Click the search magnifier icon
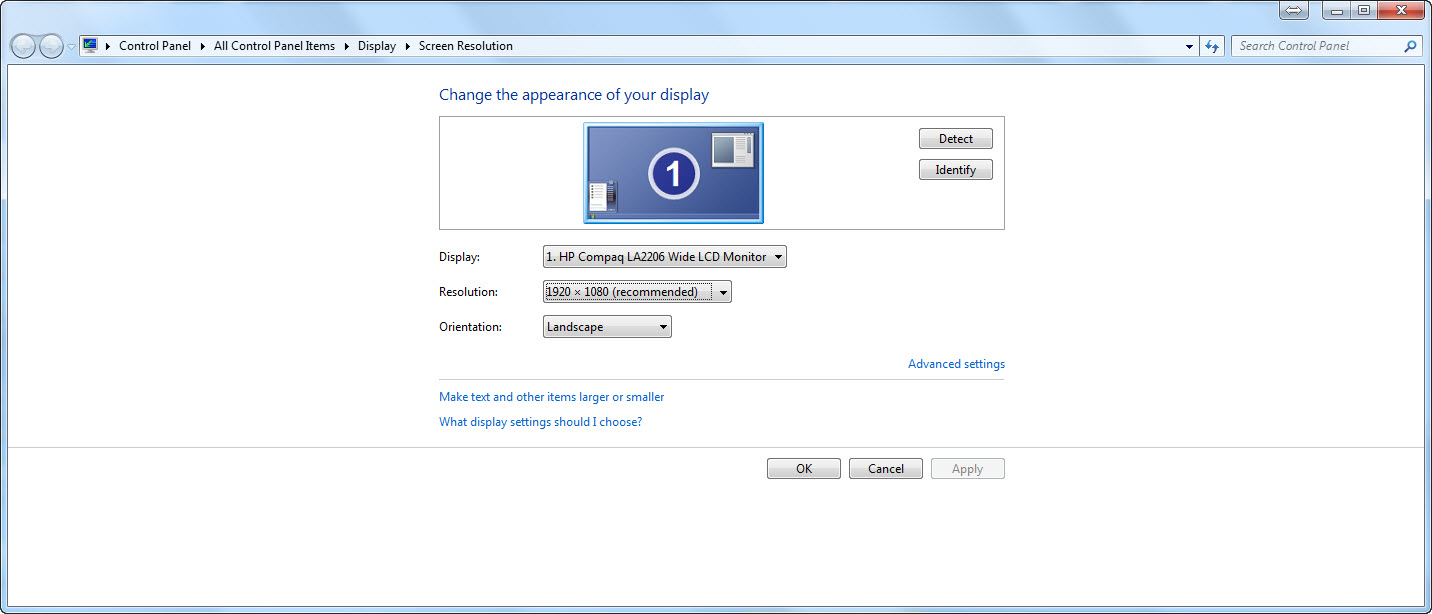Viewport: 1432px width, 614px height. click(x=1411, y=46)
